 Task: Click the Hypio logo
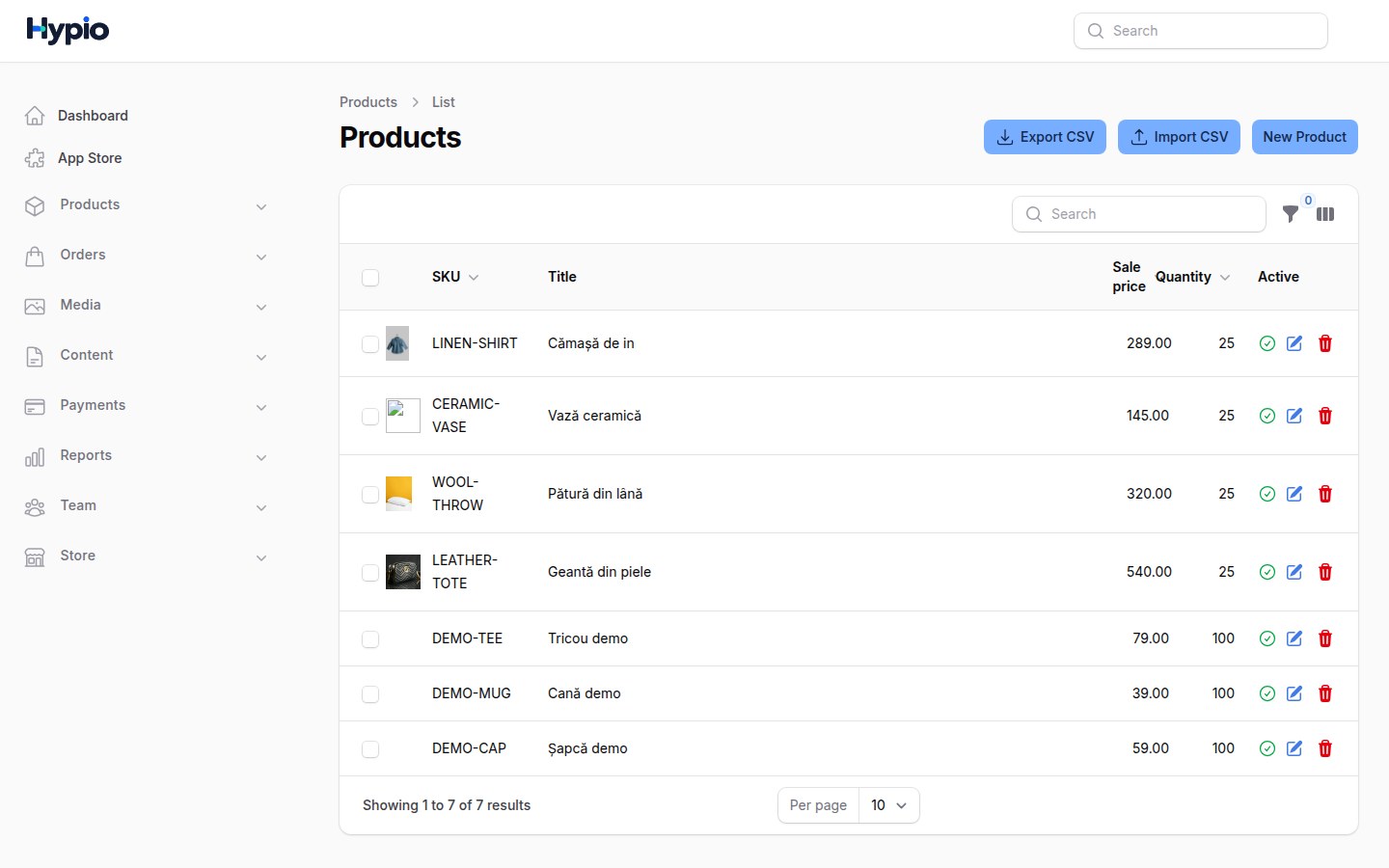tap(68, 31)
